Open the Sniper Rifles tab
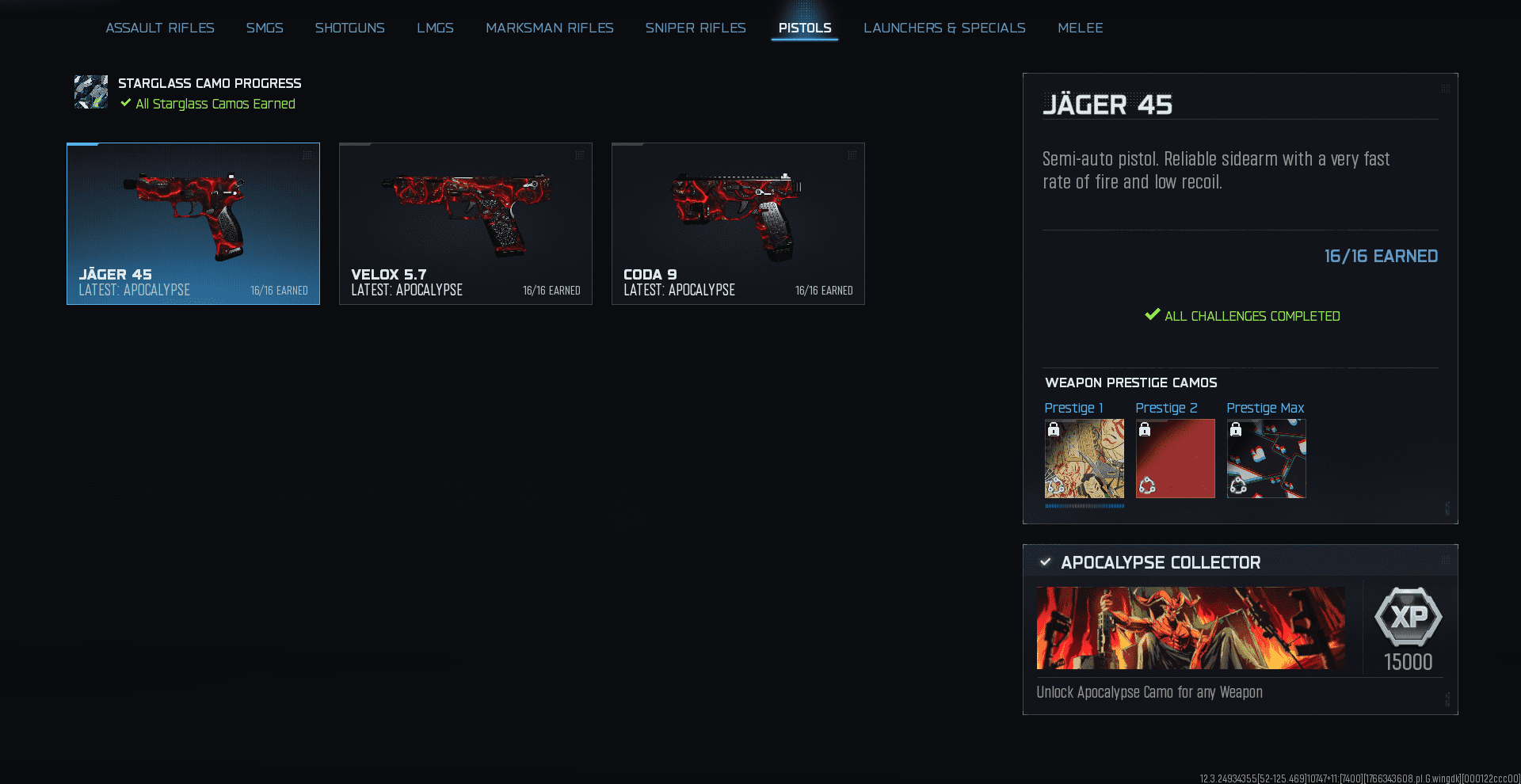Screen dimensions: 1521x784 [695, 28]
